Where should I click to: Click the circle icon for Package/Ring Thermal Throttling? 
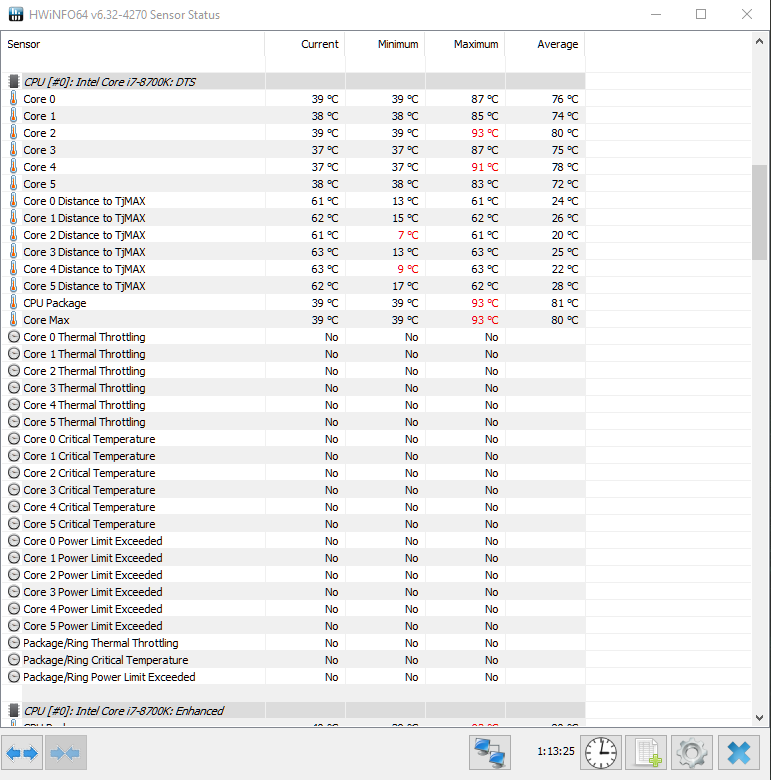click(x=14, y=643)
